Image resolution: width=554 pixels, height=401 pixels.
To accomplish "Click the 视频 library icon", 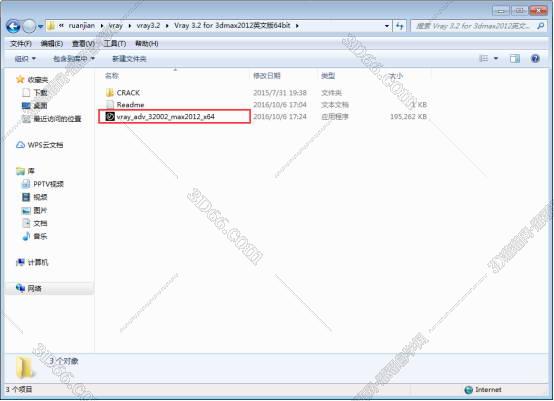I will pos(26,197).
